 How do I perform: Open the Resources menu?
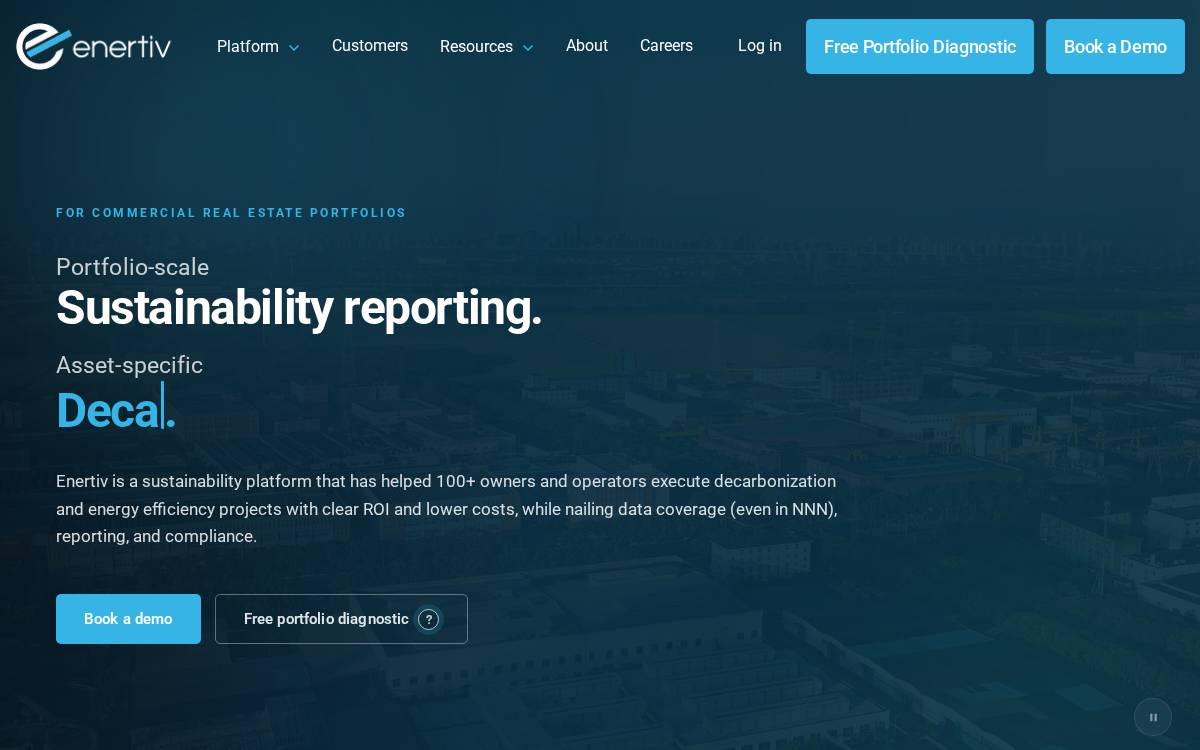[x=476, y=47]
